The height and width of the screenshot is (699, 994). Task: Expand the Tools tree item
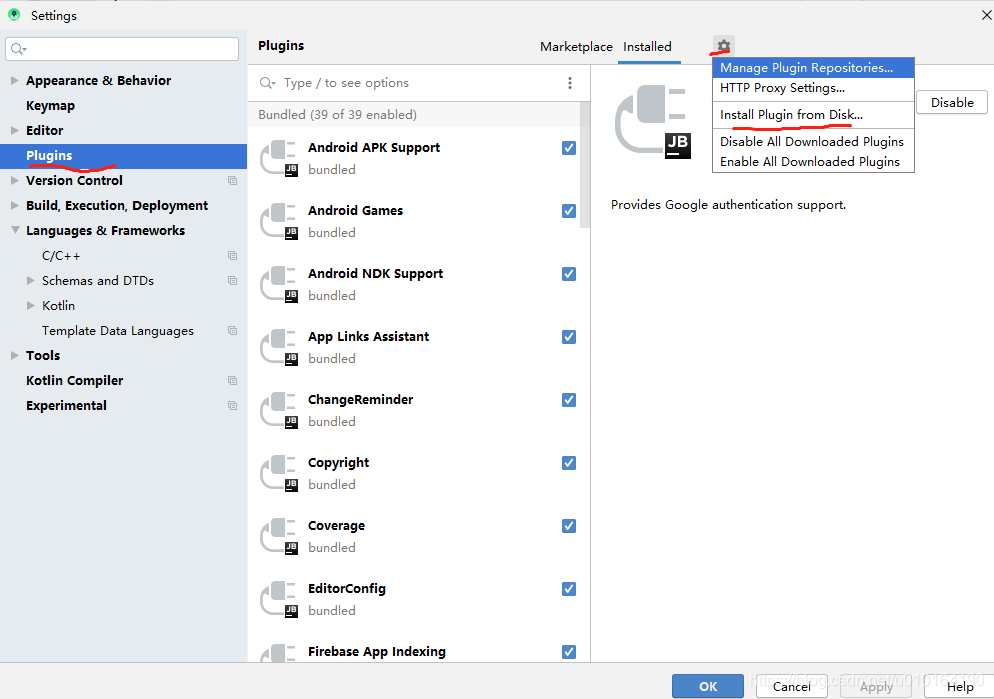tap(14, 355)
